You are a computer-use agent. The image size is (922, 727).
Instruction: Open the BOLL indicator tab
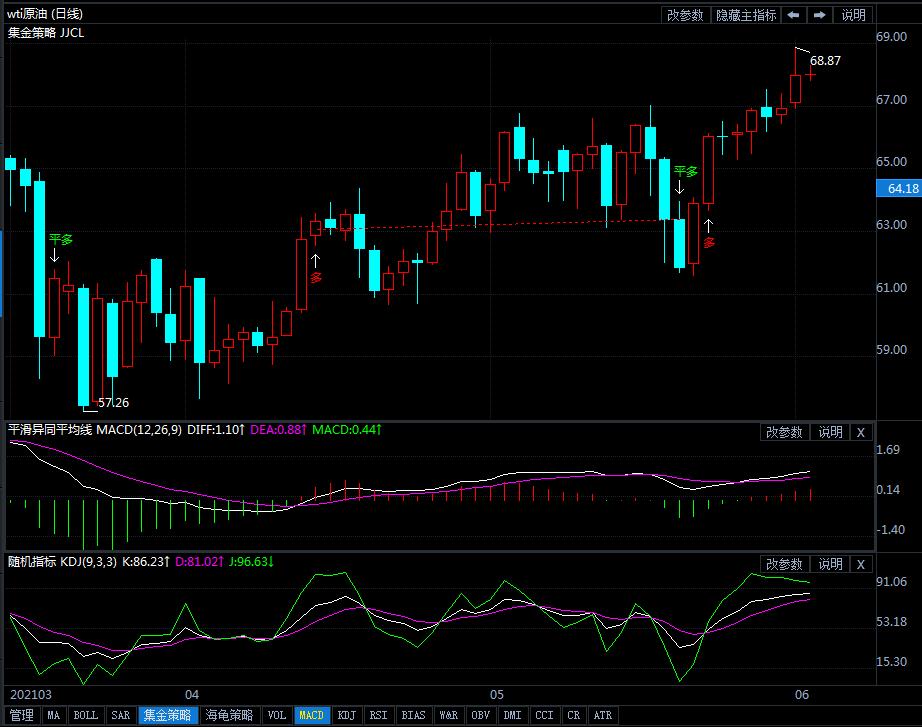pos(86,715)
